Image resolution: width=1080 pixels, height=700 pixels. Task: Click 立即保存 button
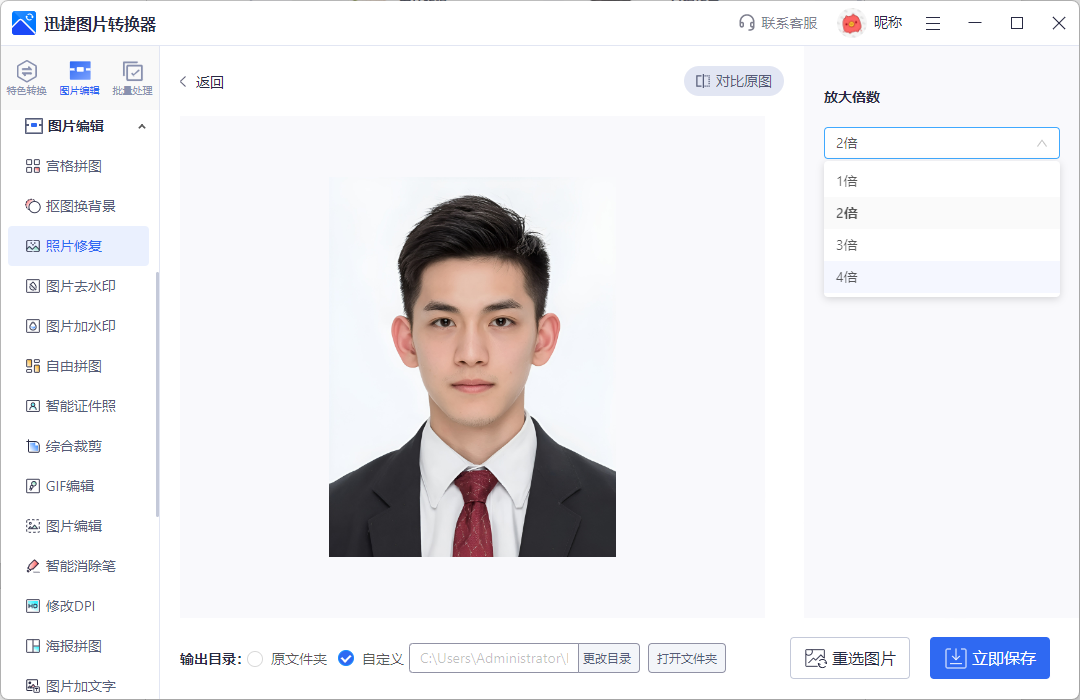(x=990, y=658)
